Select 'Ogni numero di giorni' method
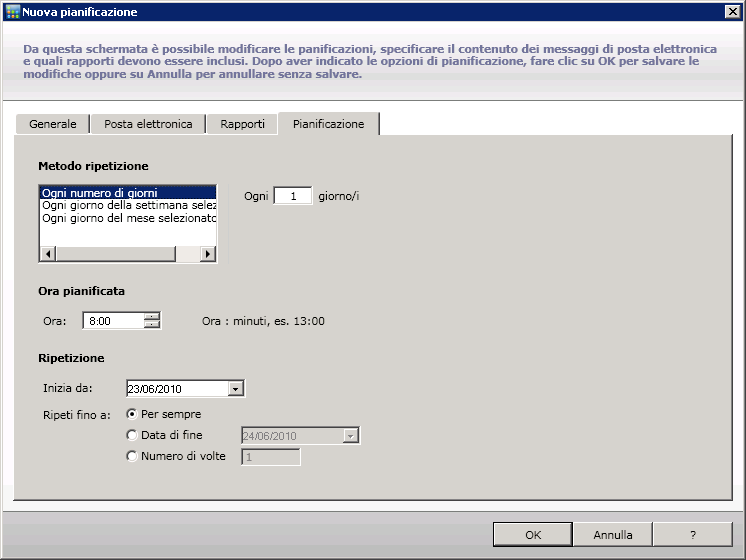This screenshot has height=560, width=746. pos(128,193)
